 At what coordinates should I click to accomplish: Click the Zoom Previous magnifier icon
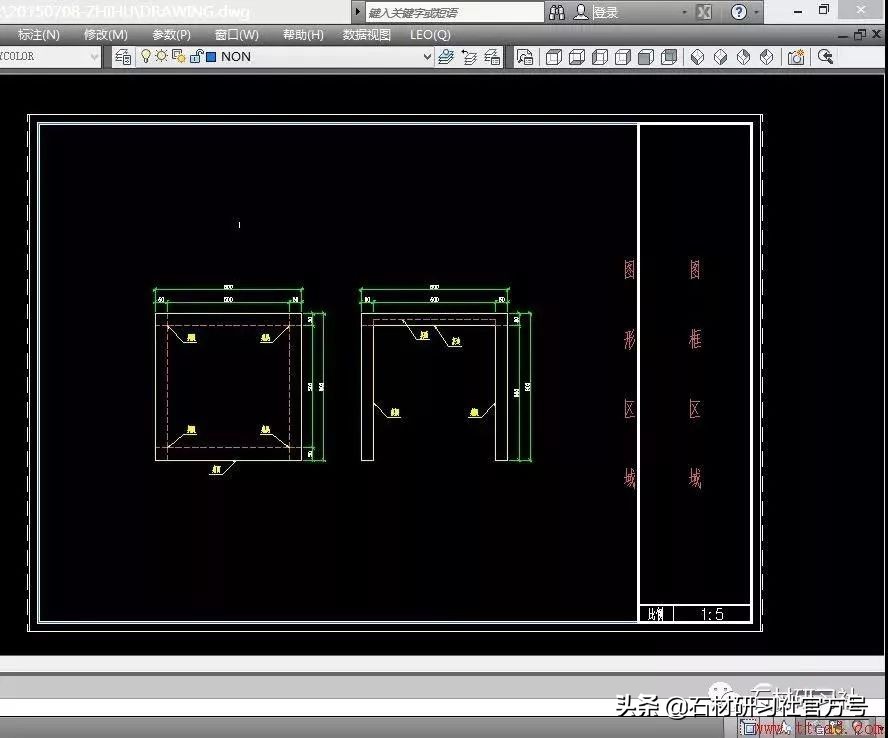point(825,57)
